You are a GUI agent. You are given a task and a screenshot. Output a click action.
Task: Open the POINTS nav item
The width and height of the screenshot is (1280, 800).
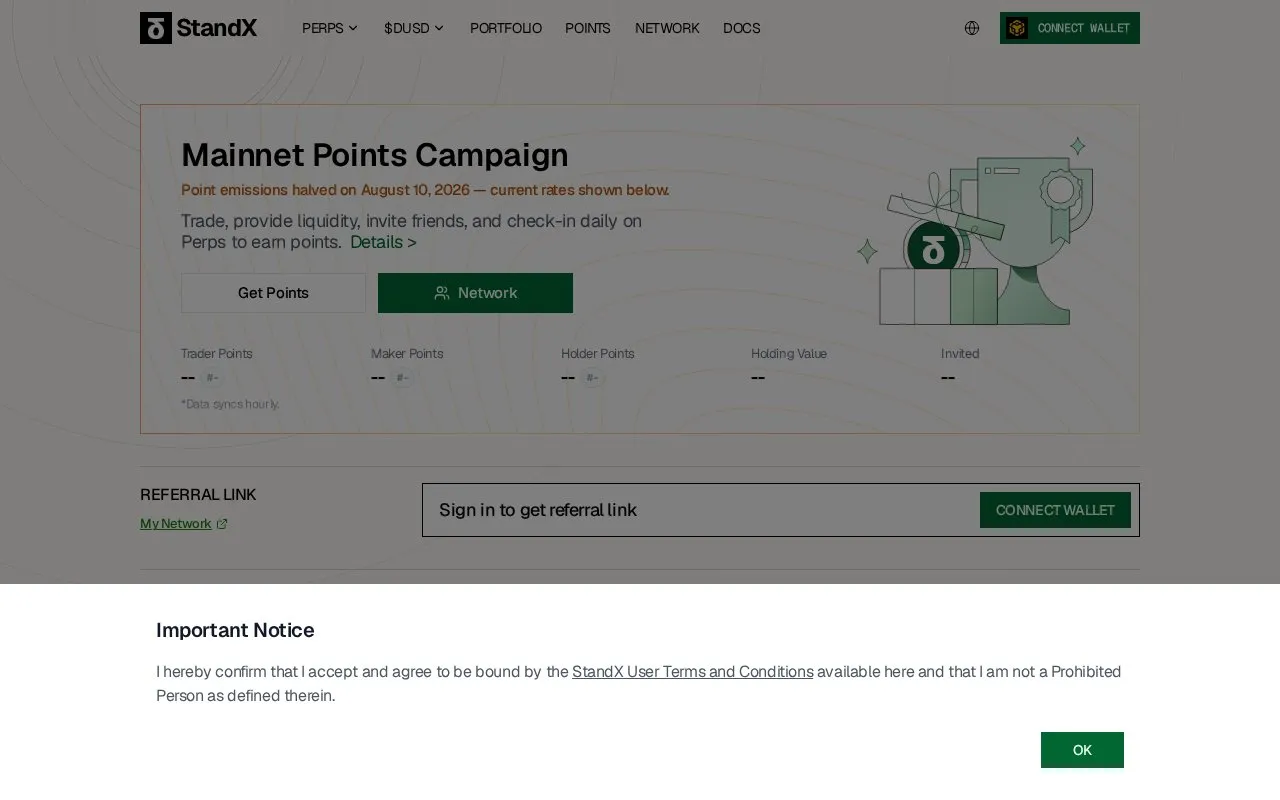click(x=588, y=28)
